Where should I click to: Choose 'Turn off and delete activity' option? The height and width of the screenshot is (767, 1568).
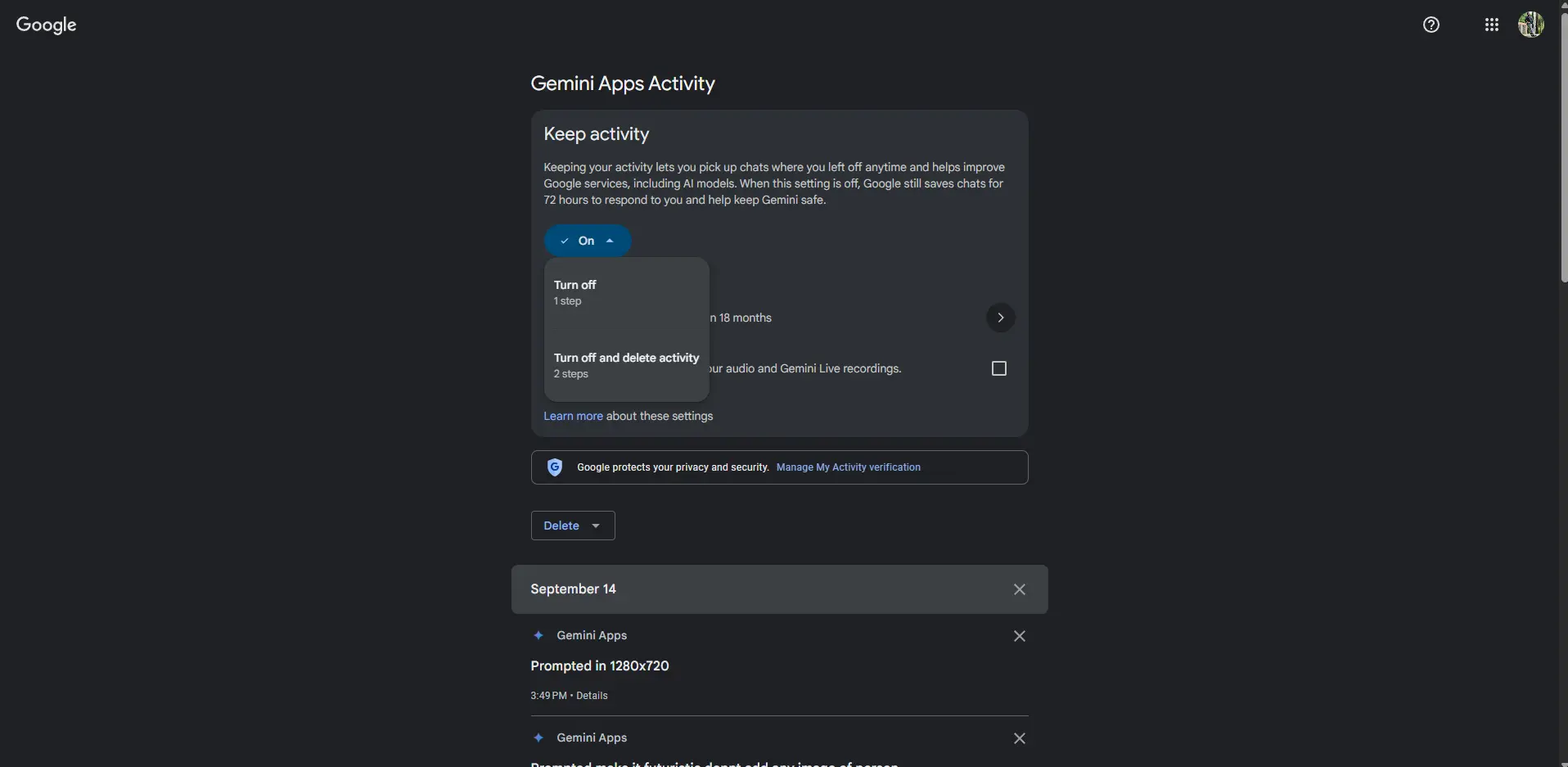click(x=626, y=366)
